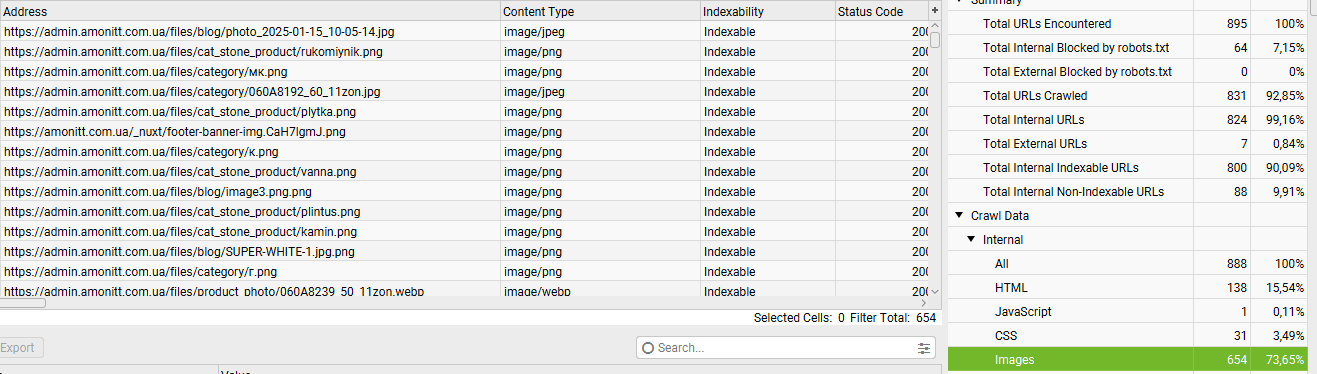
Task: Select Total External URLs row
Action: click(1127, 143)
